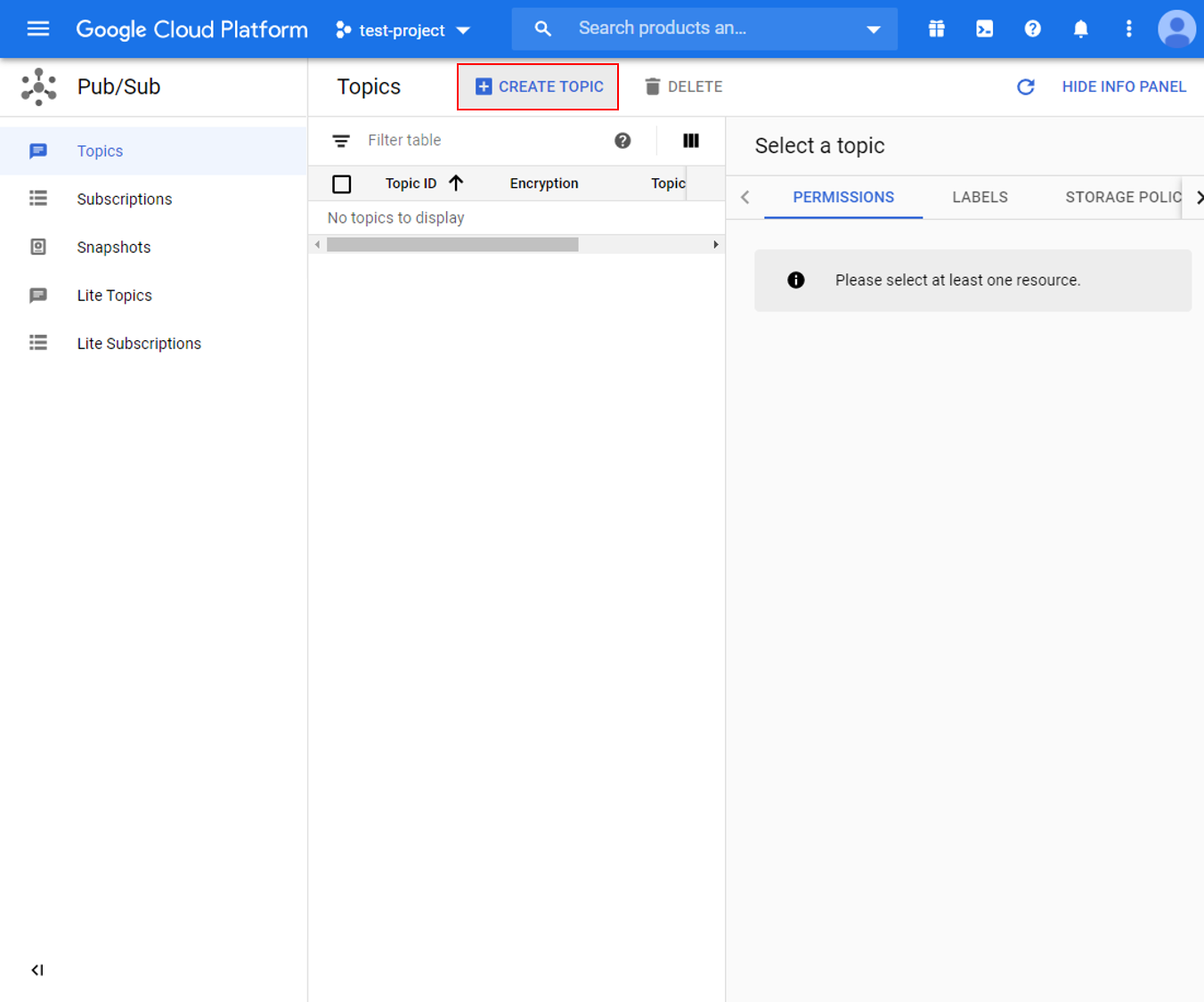Click the Create Topic button
1204x1002 pixels.
[x=538, y=86]
